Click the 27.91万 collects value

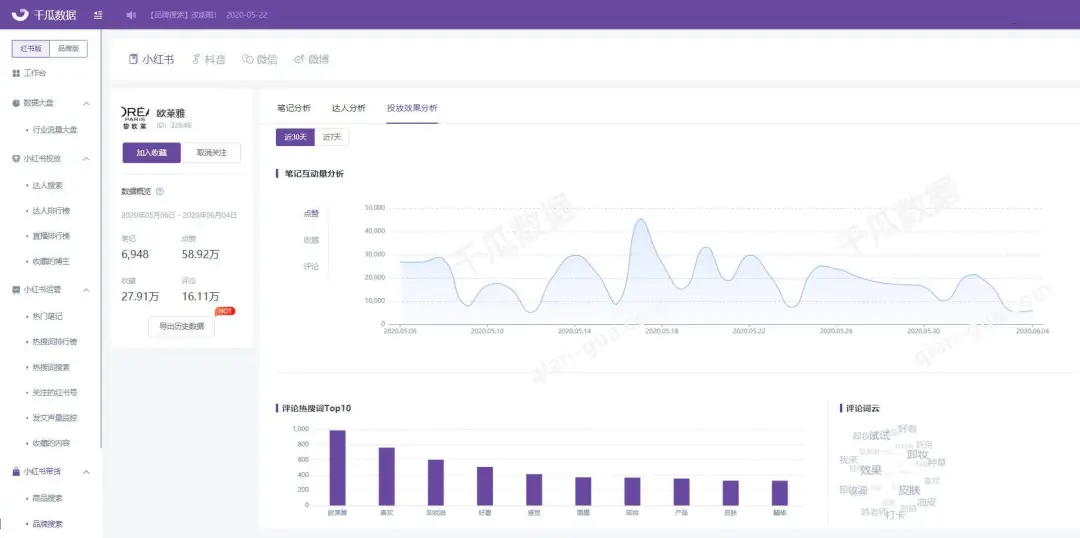pos(141,297)
